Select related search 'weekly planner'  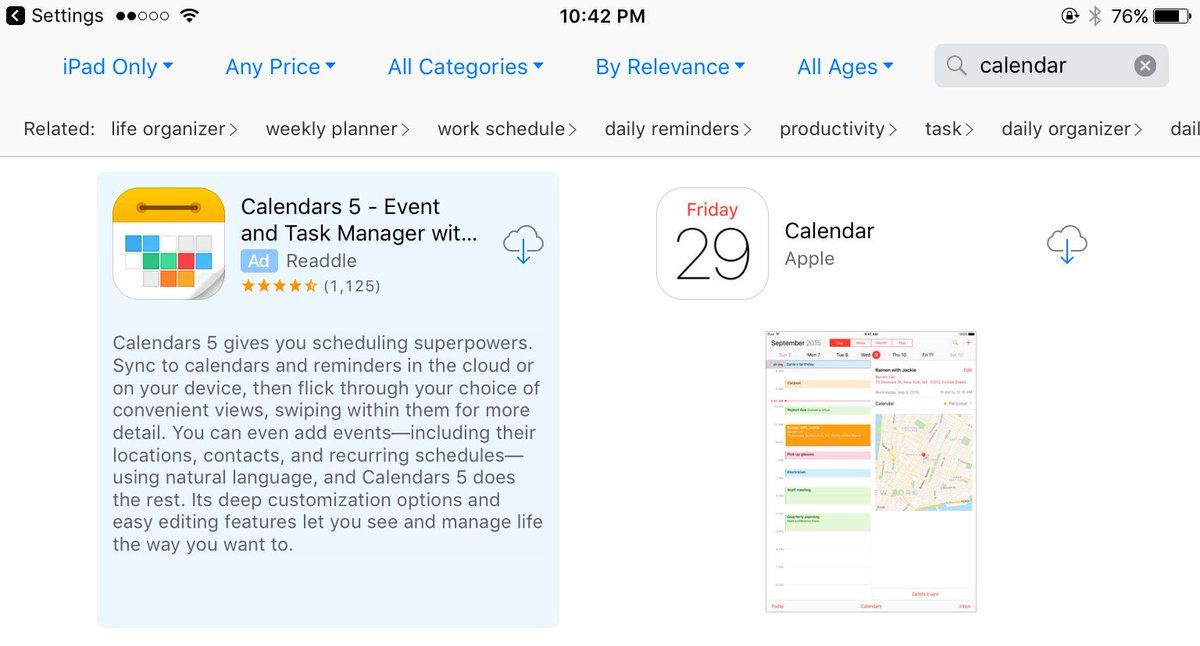point(338,129)
